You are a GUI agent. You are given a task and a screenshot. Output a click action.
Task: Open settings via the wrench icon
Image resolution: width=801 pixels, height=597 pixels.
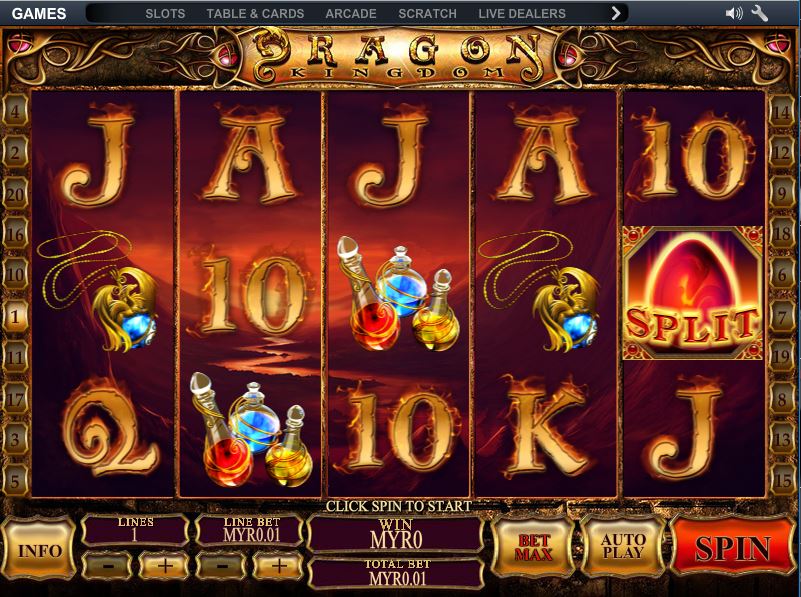760,13
